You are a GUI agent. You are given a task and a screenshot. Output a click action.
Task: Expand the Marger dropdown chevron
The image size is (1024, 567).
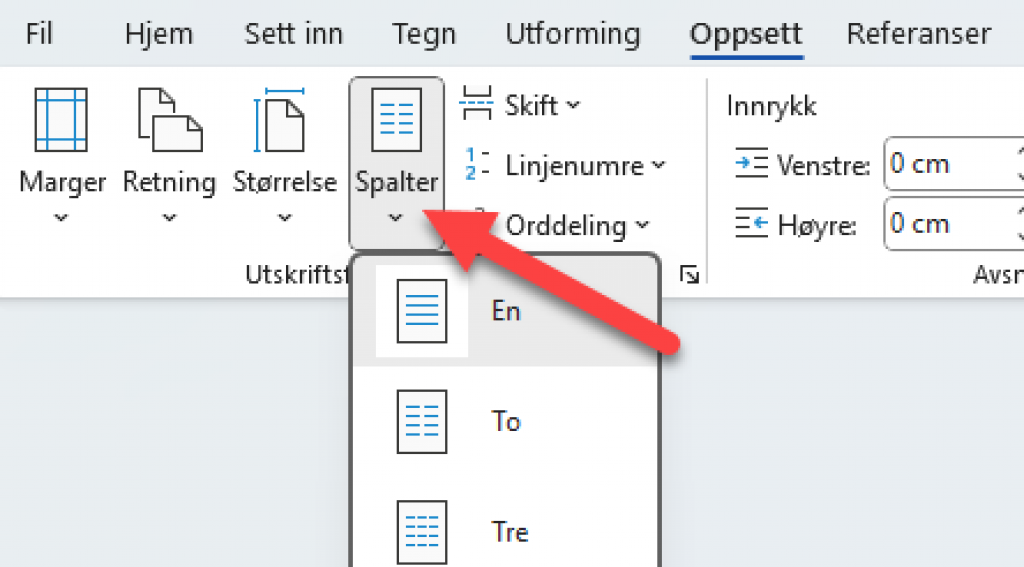(61, 218)
